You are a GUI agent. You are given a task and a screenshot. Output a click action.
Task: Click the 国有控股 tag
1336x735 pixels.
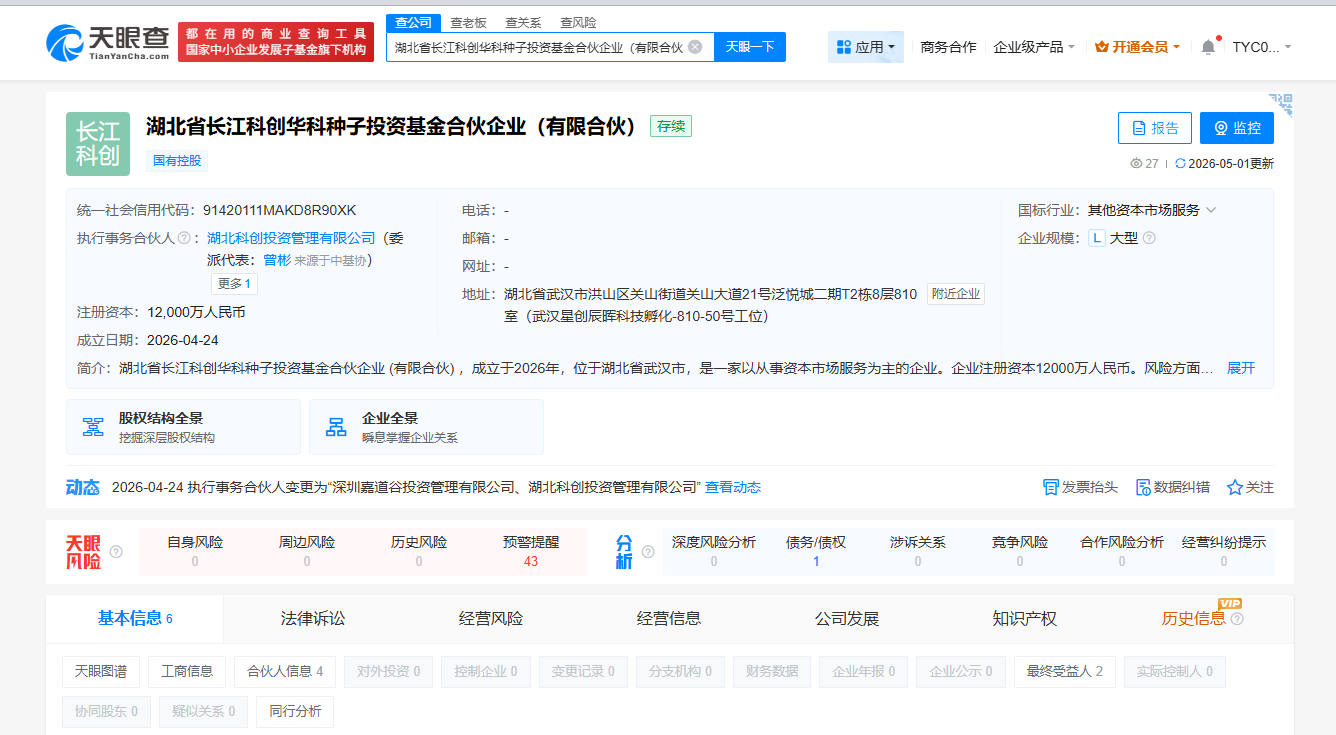tap(177, 160)
